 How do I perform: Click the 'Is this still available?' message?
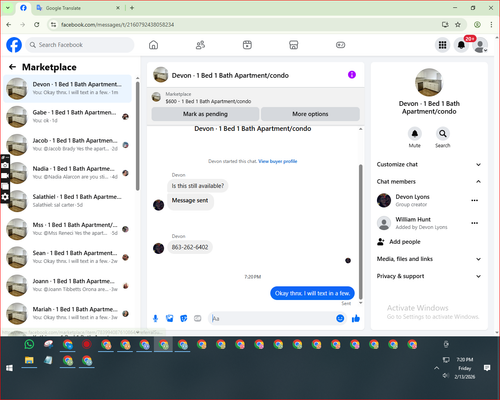198,186
